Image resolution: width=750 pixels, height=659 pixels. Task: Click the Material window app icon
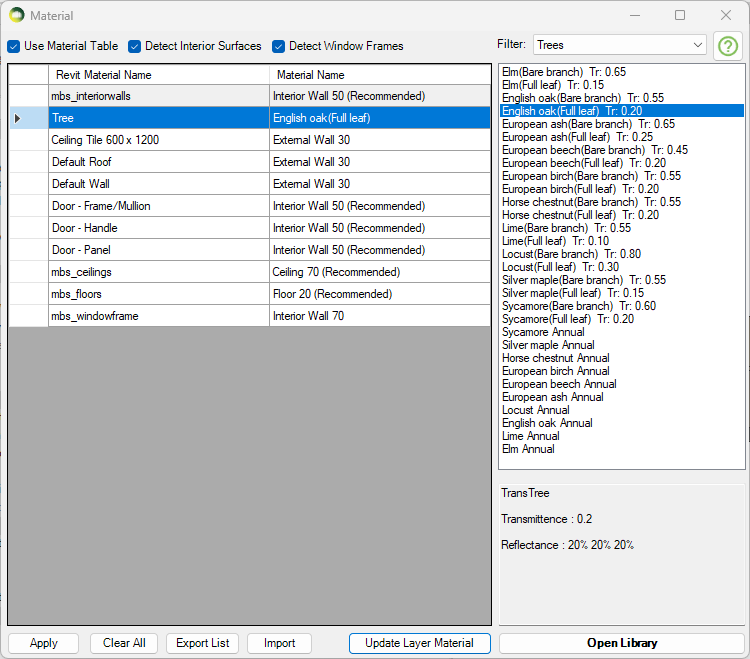16,15
